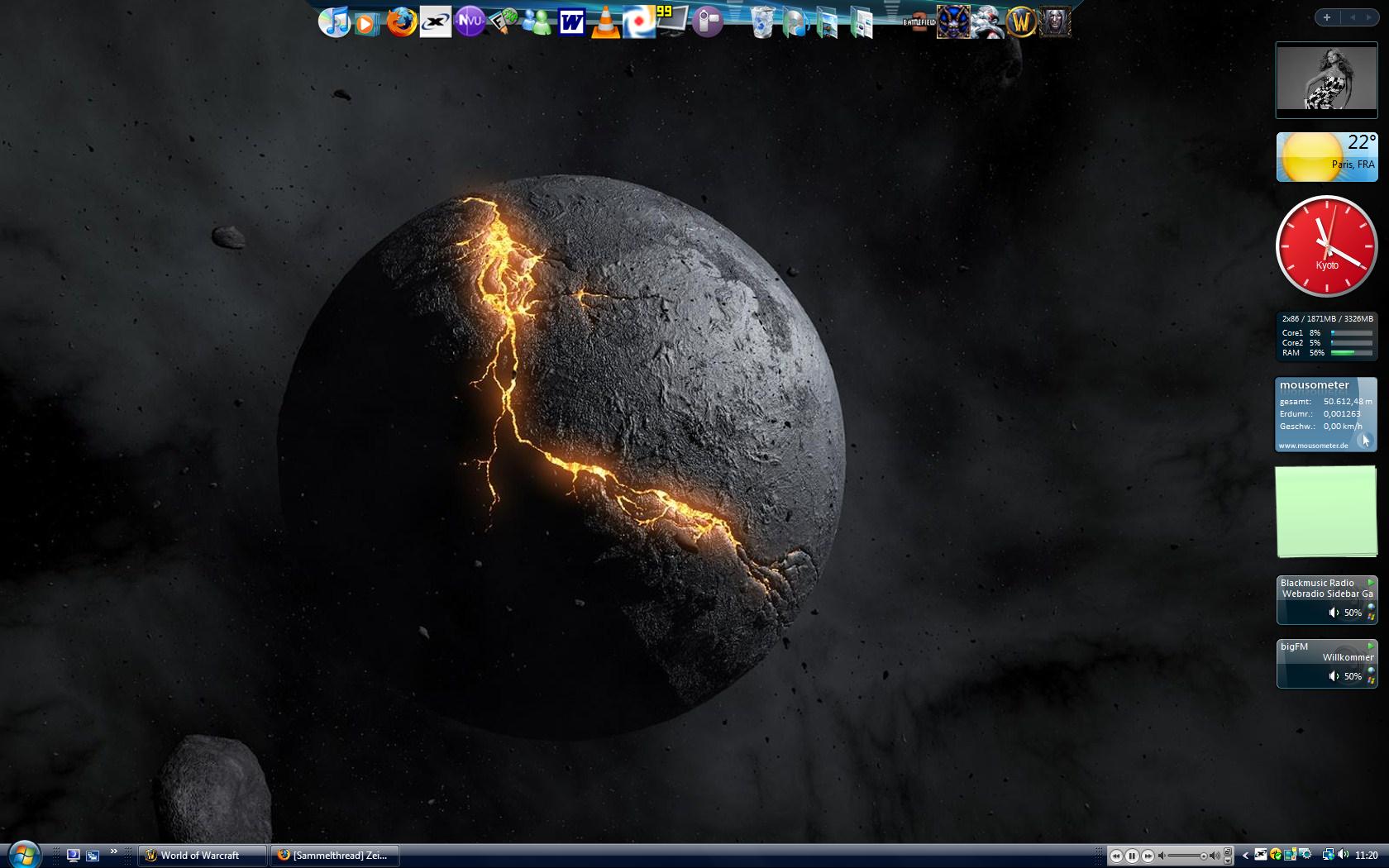Open the Fraps monitor icon showing 99
Screen dimensions: 1389x868
[672, 21]
